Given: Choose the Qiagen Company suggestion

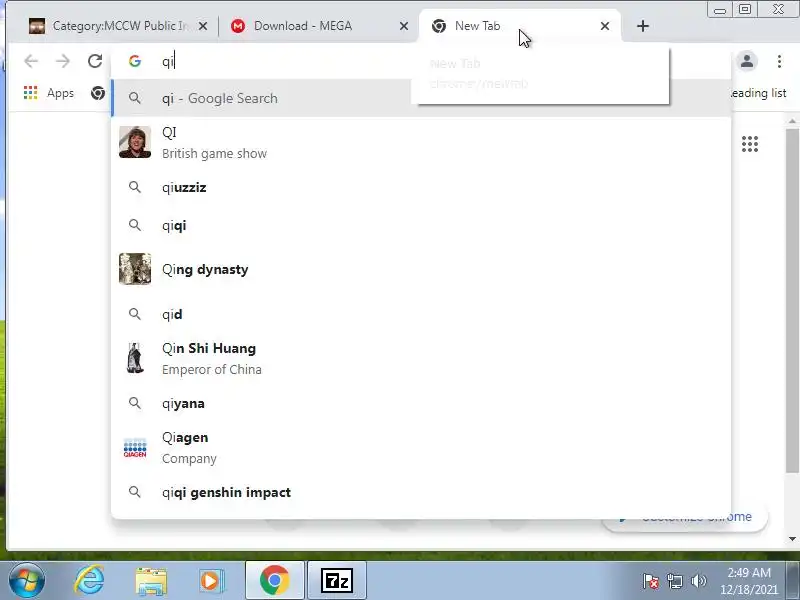Looking at the screenshot, I should [x=421, y=447].
